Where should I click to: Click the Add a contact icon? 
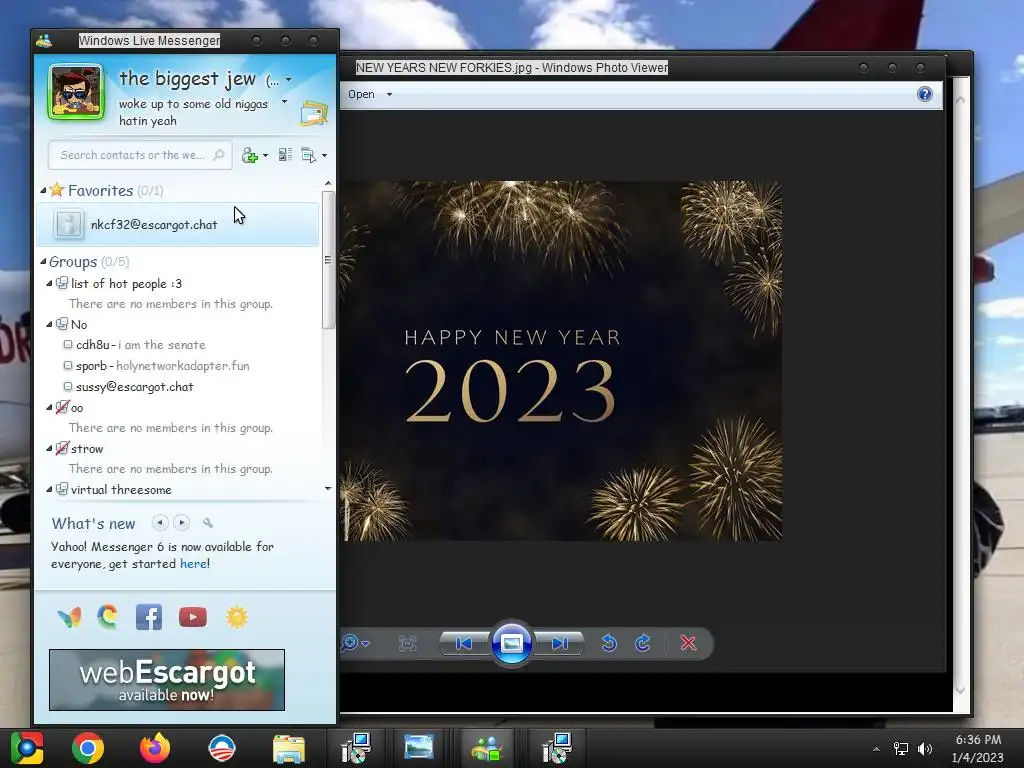tap(249, 155)
